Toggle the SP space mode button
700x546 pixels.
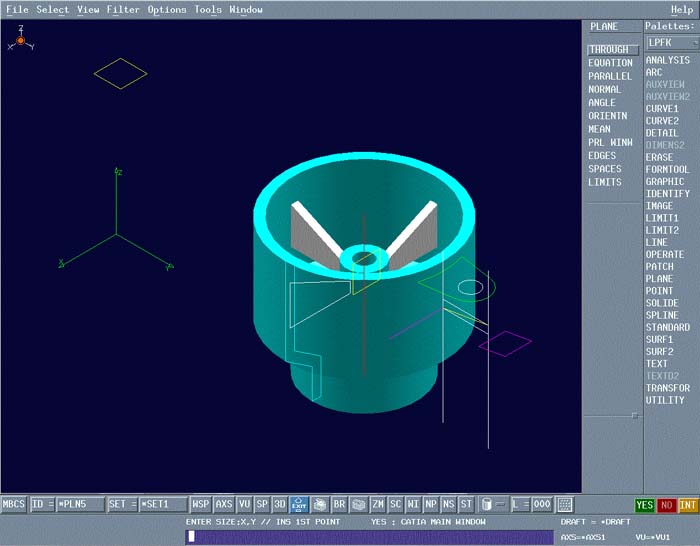(x=262, y=505)
